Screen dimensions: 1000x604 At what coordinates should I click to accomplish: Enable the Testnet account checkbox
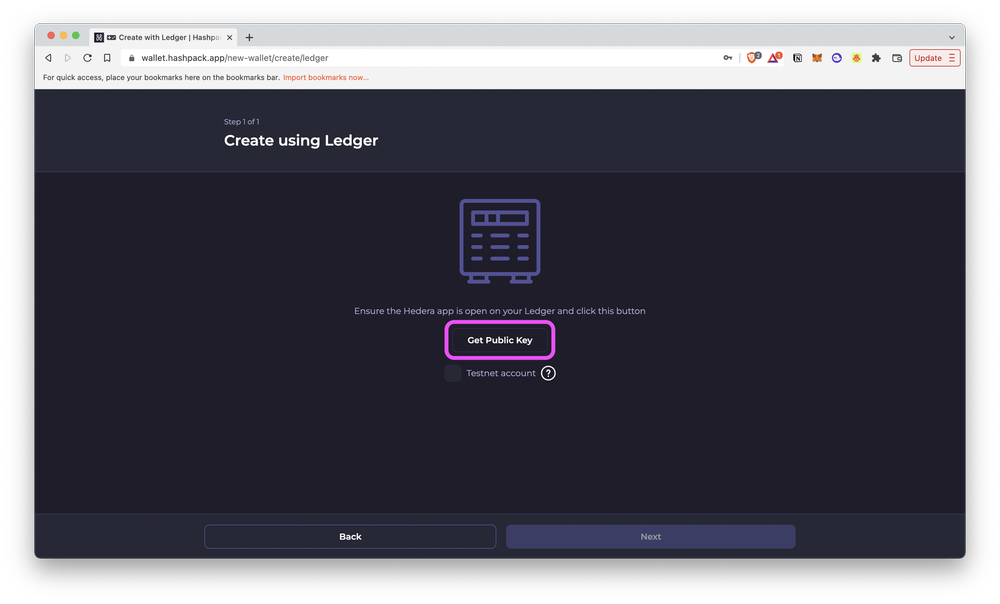coord(452,372)
